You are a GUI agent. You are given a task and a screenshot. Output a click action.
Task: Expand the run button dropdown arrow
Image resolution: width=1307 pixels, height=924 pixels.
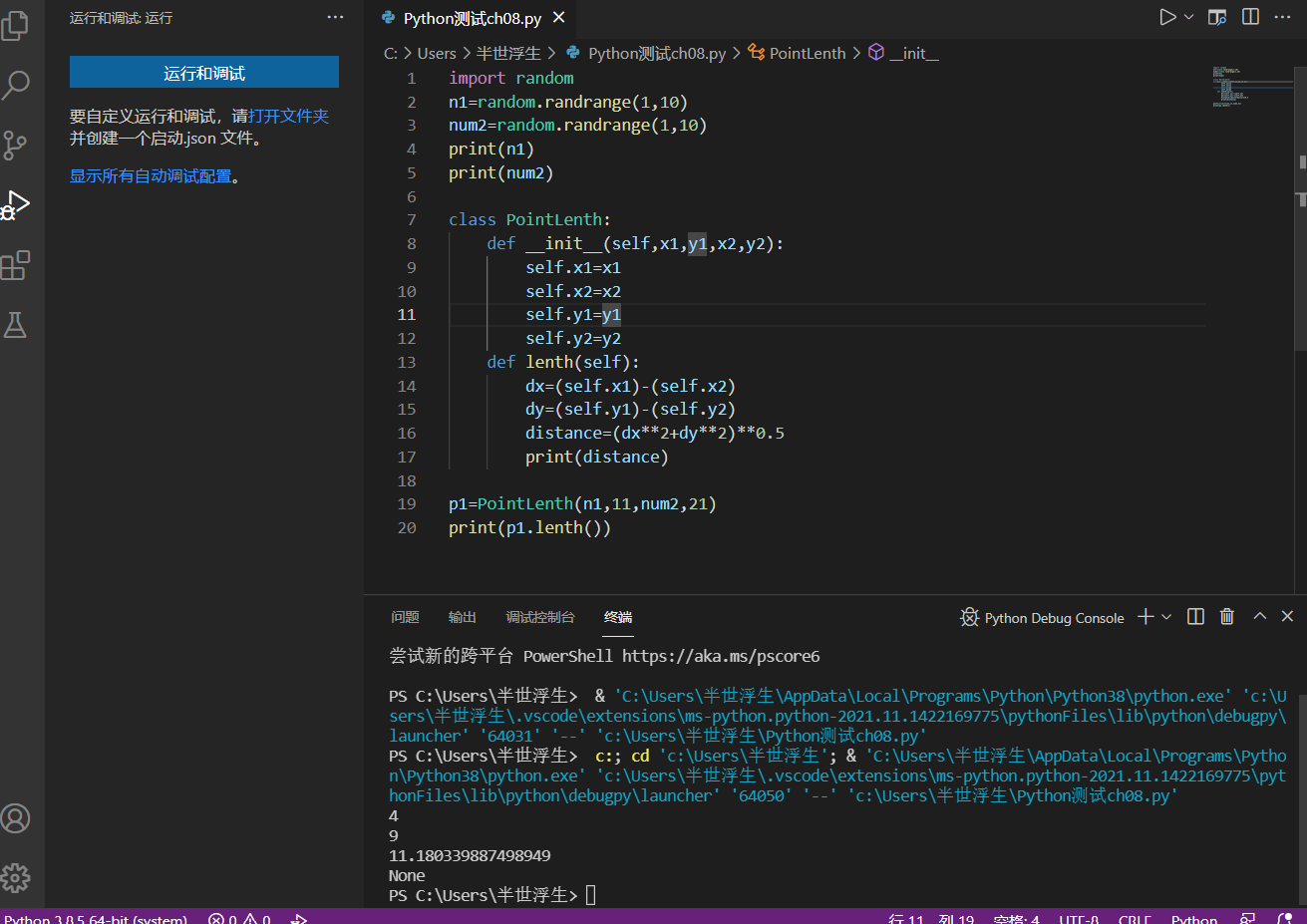[1188, 17]
